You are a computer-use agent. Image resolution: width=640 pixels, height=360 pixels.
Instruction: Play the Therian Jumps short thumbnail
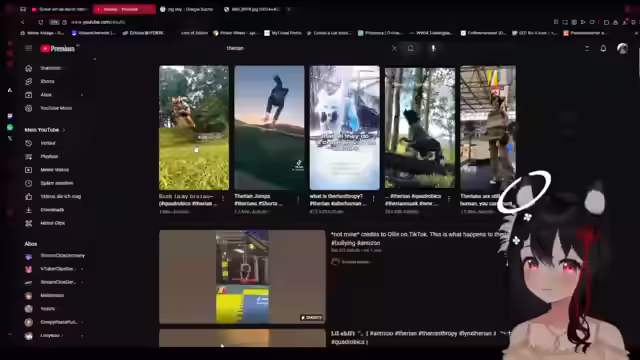pyautogui.click(x=269, y=128)
